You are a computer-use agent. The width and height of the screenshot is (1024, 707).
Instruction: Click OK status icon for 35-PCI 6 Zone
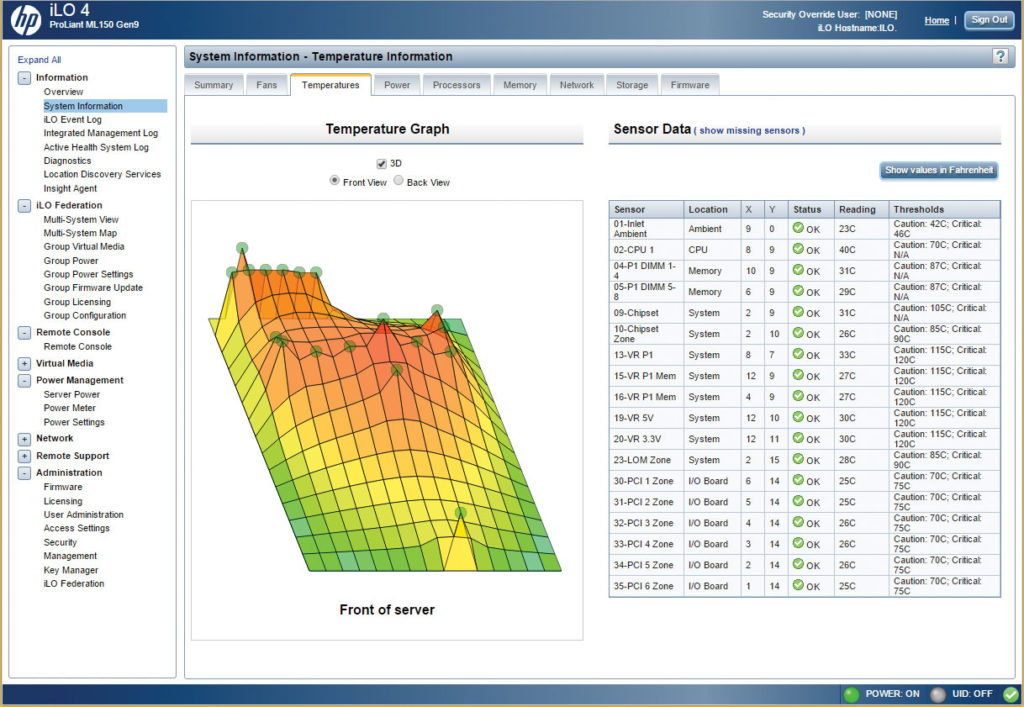pos(798,585)
